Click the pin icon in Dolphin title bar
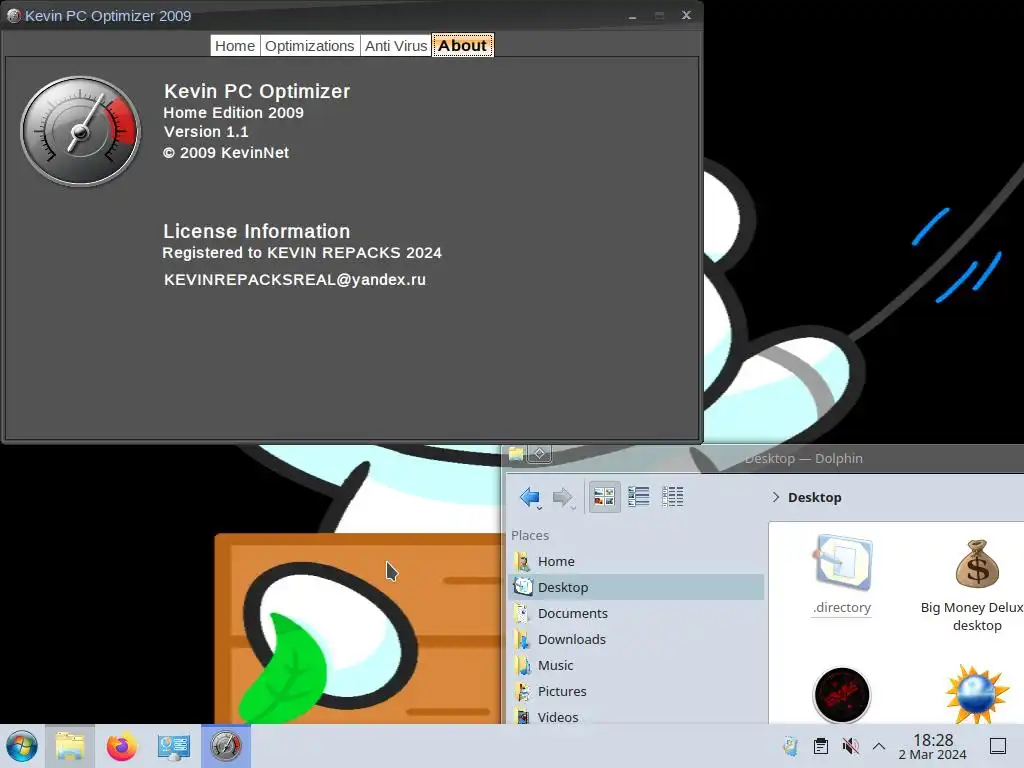The image size is (1024, 768). click(x=539, y=453)
